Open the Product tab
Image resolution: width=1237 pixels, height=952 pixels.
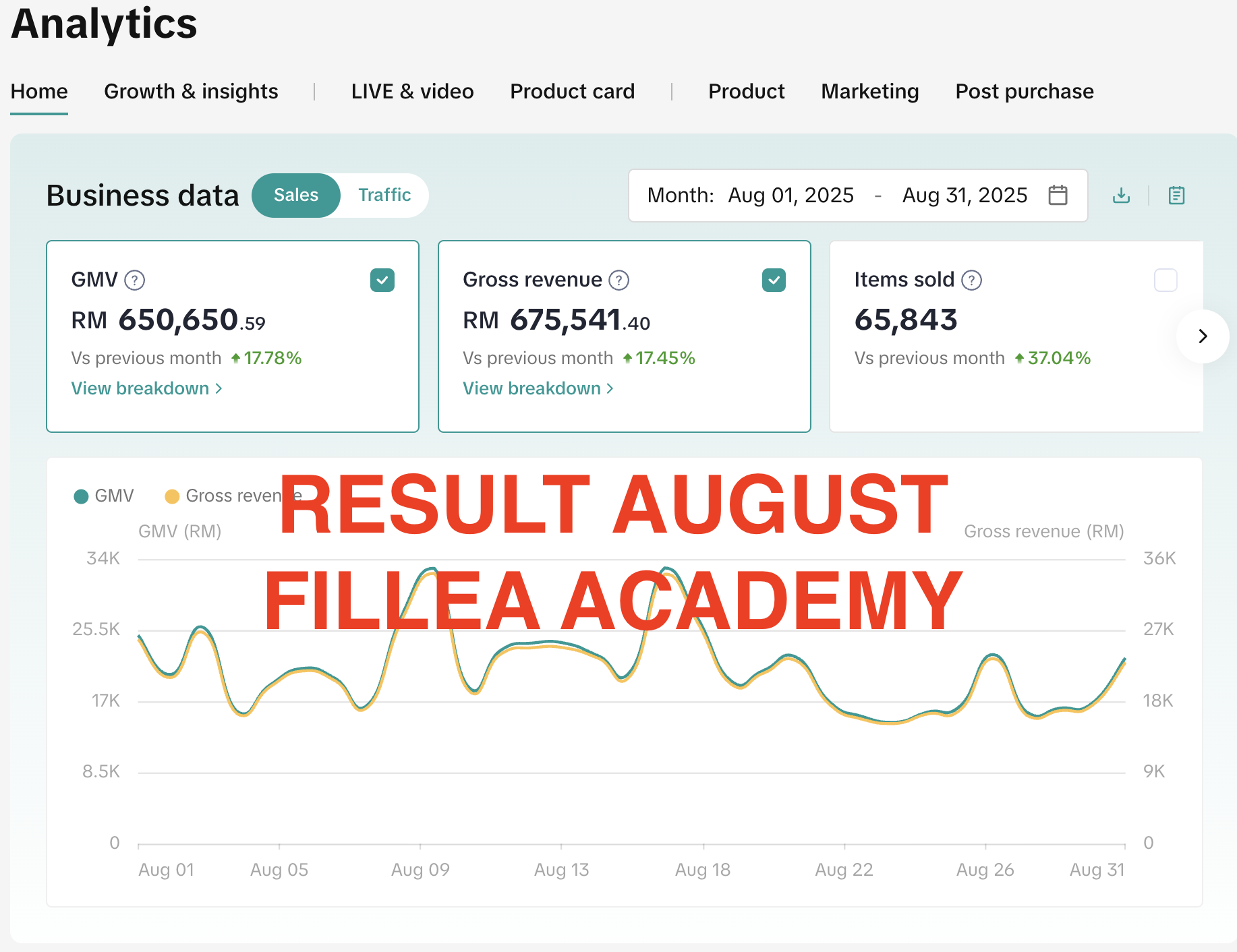(746, 91)
